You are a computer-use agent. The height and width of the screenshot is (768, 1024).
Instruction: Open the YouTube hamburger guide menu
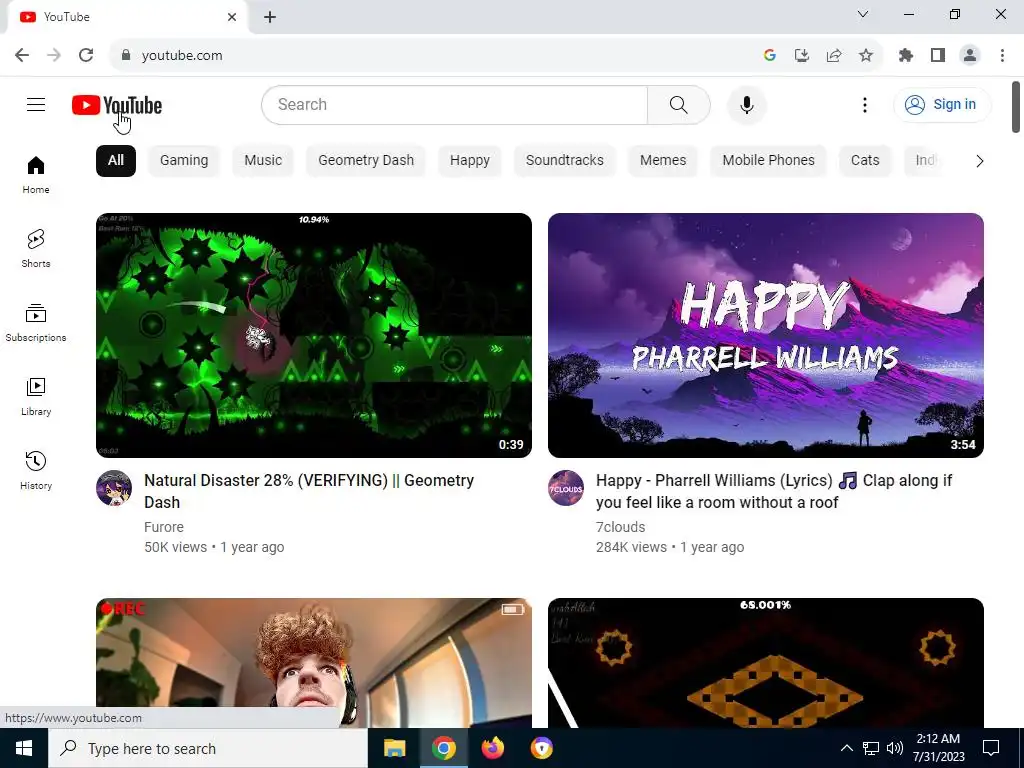(36, 104)
